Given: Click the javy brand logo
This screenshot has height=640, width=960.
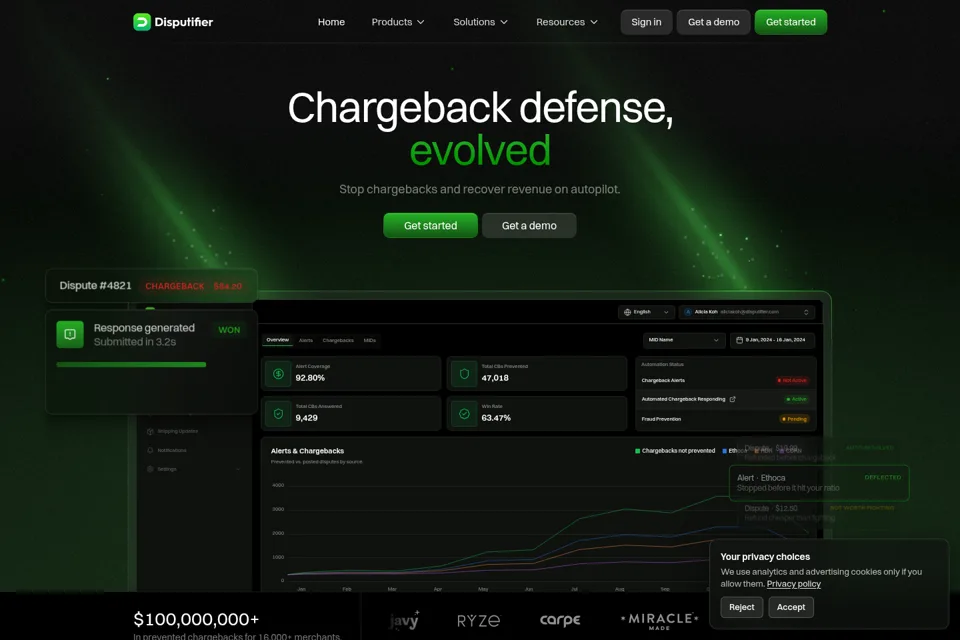Looking at the screenshot, I should 404,620.
